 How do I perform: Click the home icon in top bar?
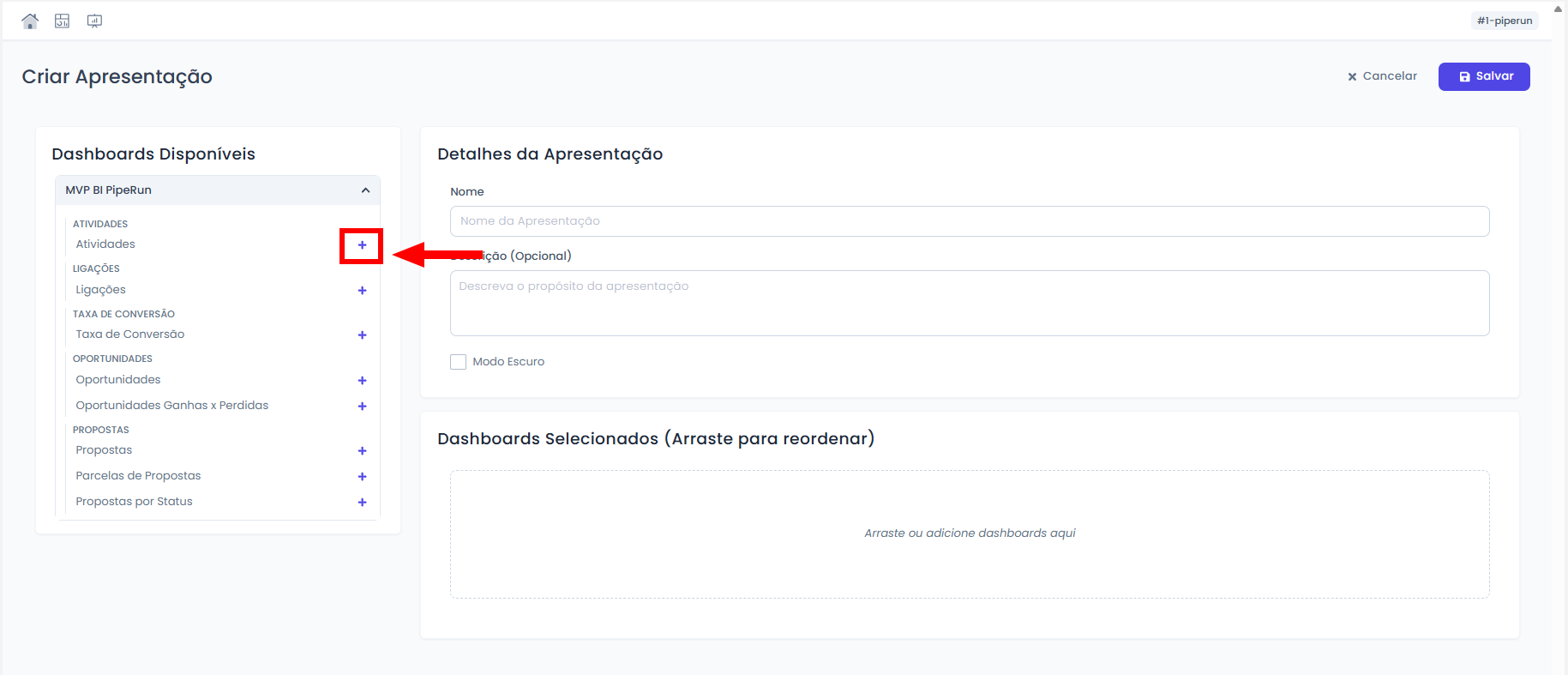pos(30,21)
